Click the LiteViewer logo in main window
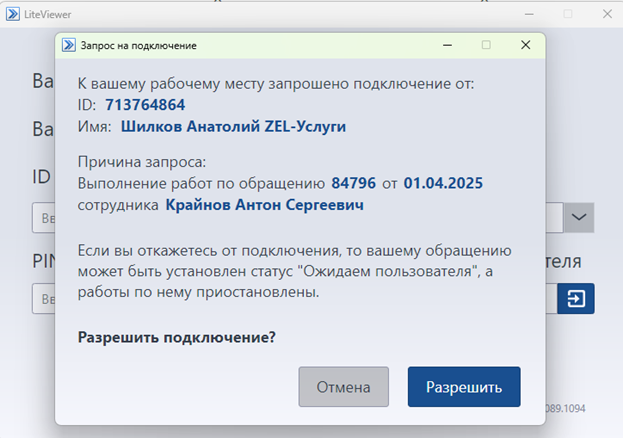The width and height of the screenshot is (623, 438). click(x=12, y=14)
